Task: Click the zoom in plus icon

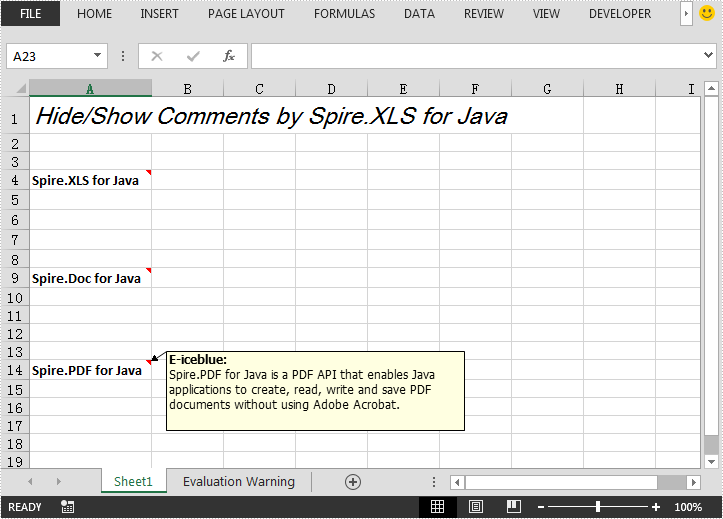Action: pos(656,507)
